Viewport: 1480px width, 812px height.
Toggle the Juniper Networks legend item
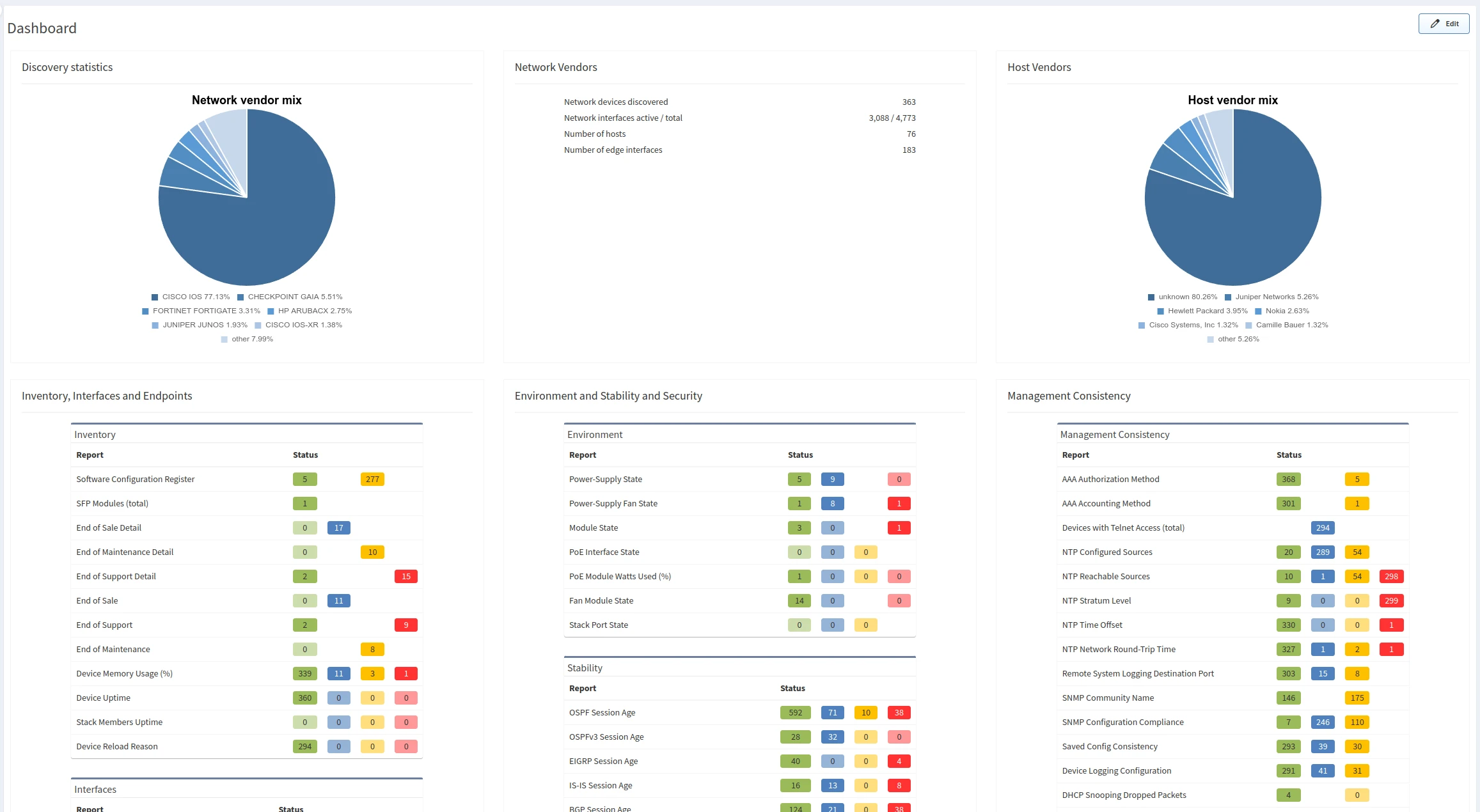pos(1276,297)
